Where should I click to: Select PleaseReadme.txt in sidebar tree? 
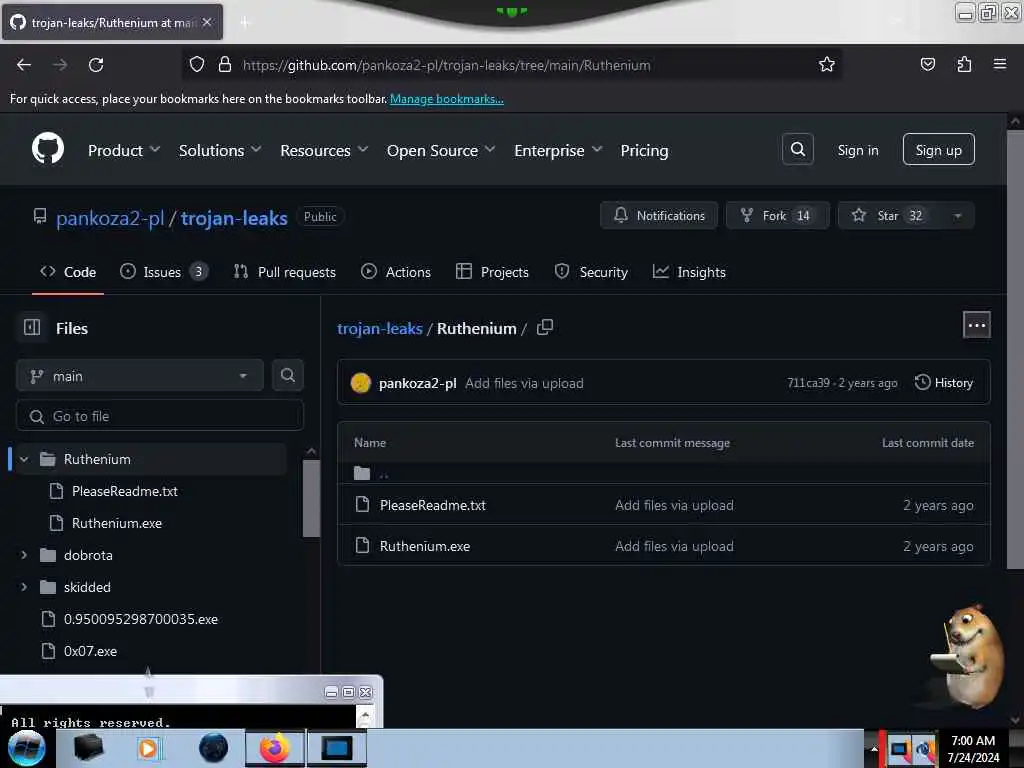coord(124,491)
